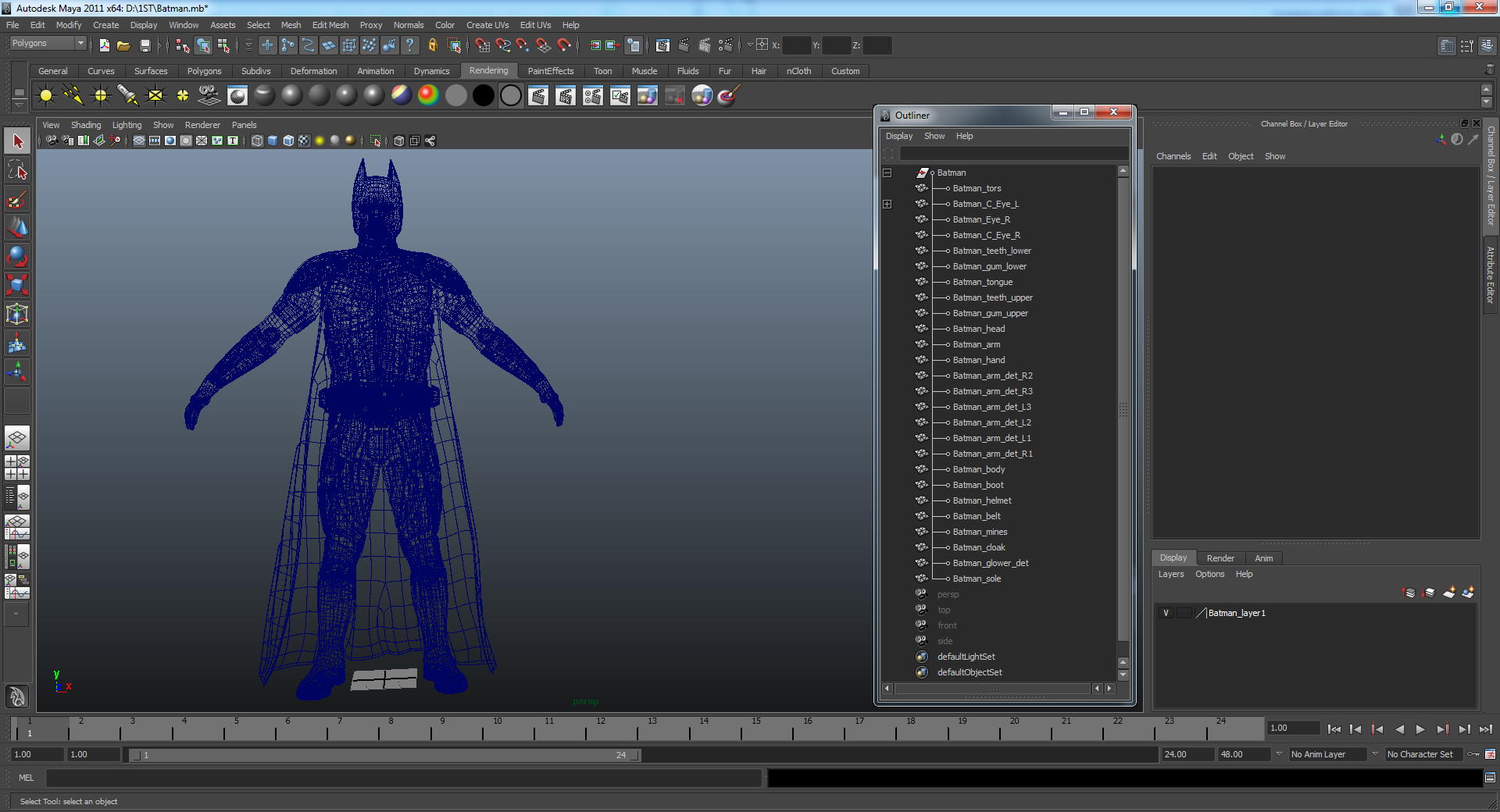Image resolution: width=1500 pixels, height=812 pixels.
Task: Open Script Editor icon
Action: (1491, 778)
